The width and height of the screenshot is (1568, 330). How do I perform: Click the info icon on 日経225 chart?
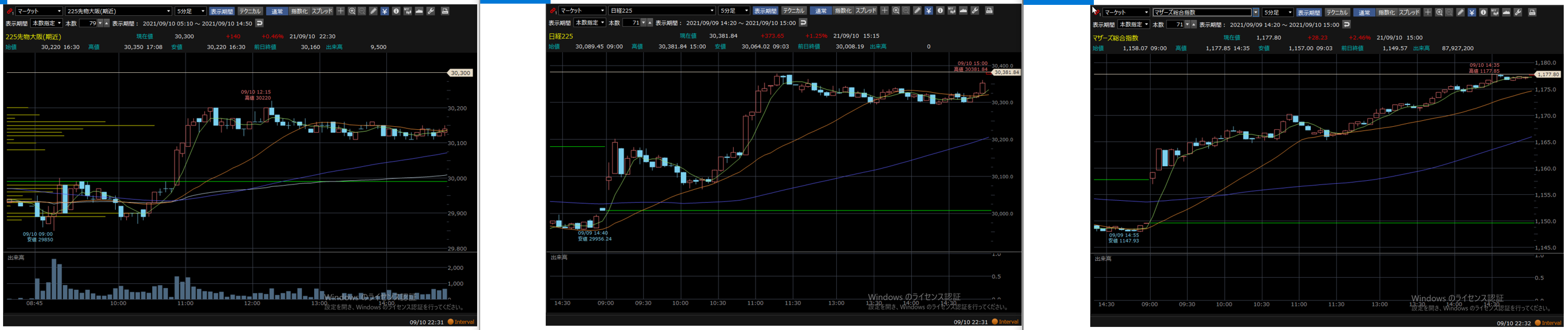[940, 10]
